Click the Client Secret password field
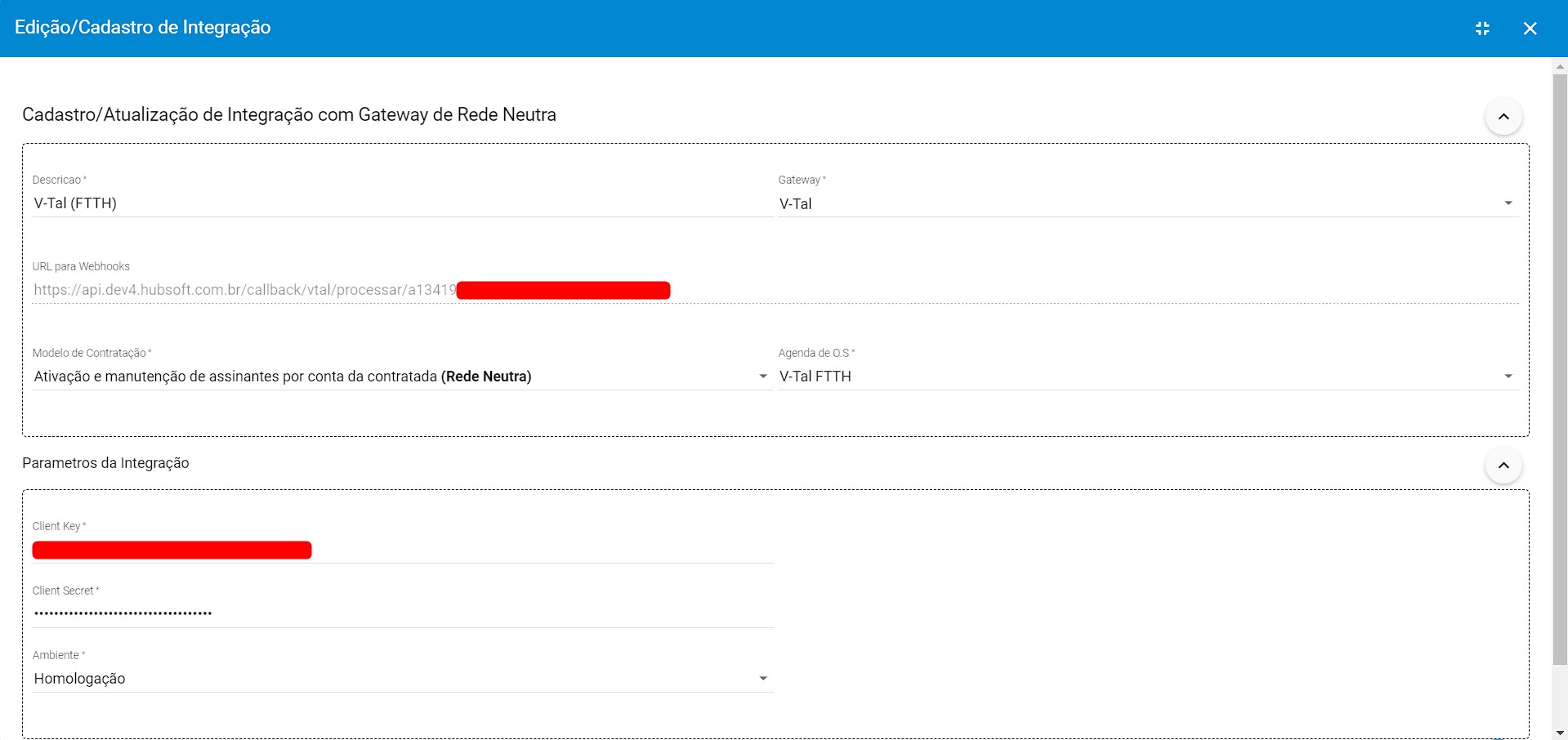This screenshot has width=1568, height=740. (402, 614)
